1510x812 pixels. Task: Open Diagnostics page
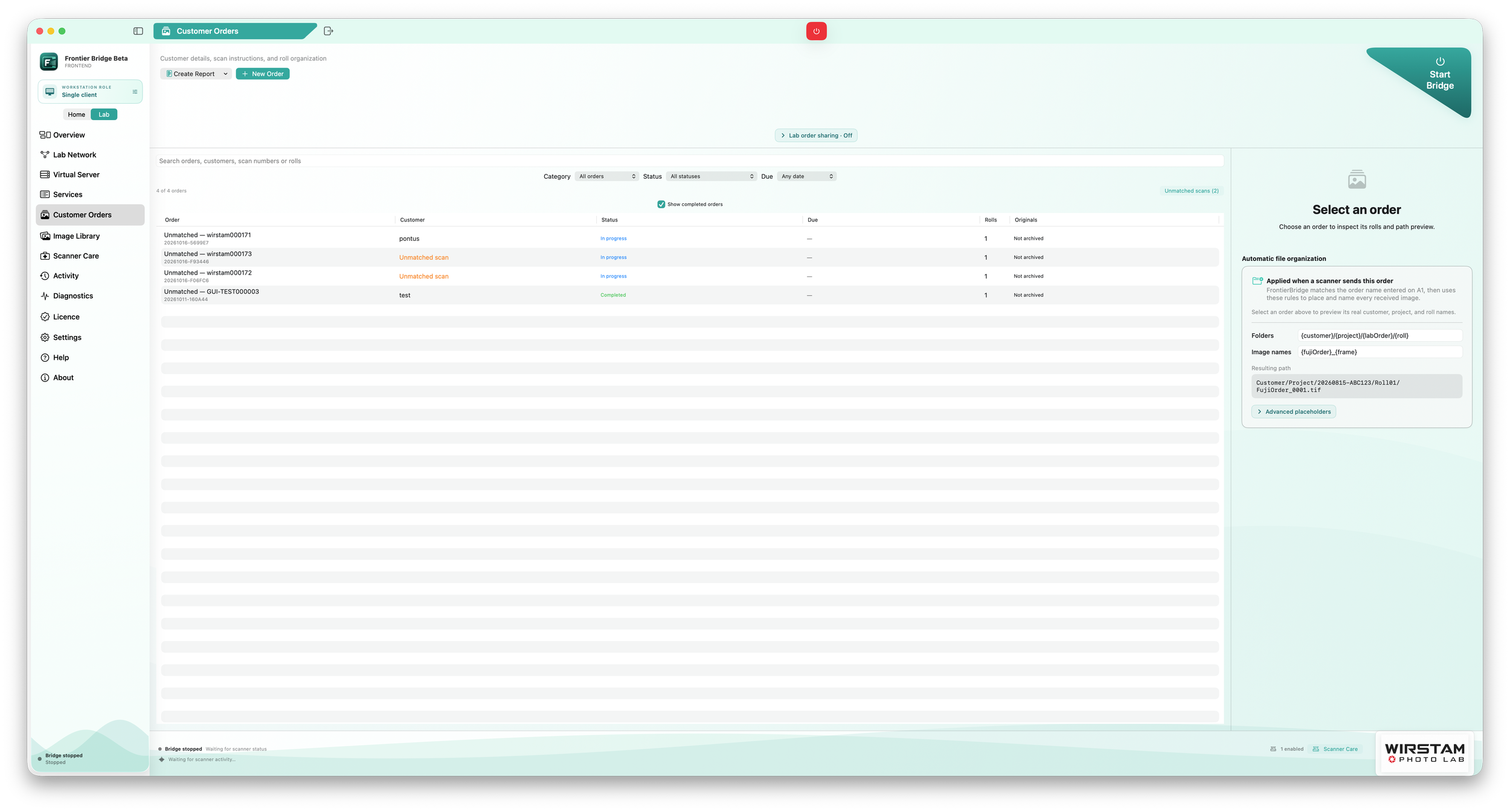[x=90, y=296]
